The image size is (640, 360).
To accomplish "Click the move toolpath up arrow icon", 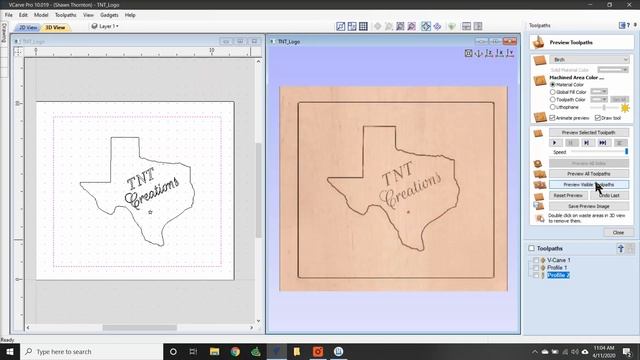I will pyautogui.click(x=620, y=249).
